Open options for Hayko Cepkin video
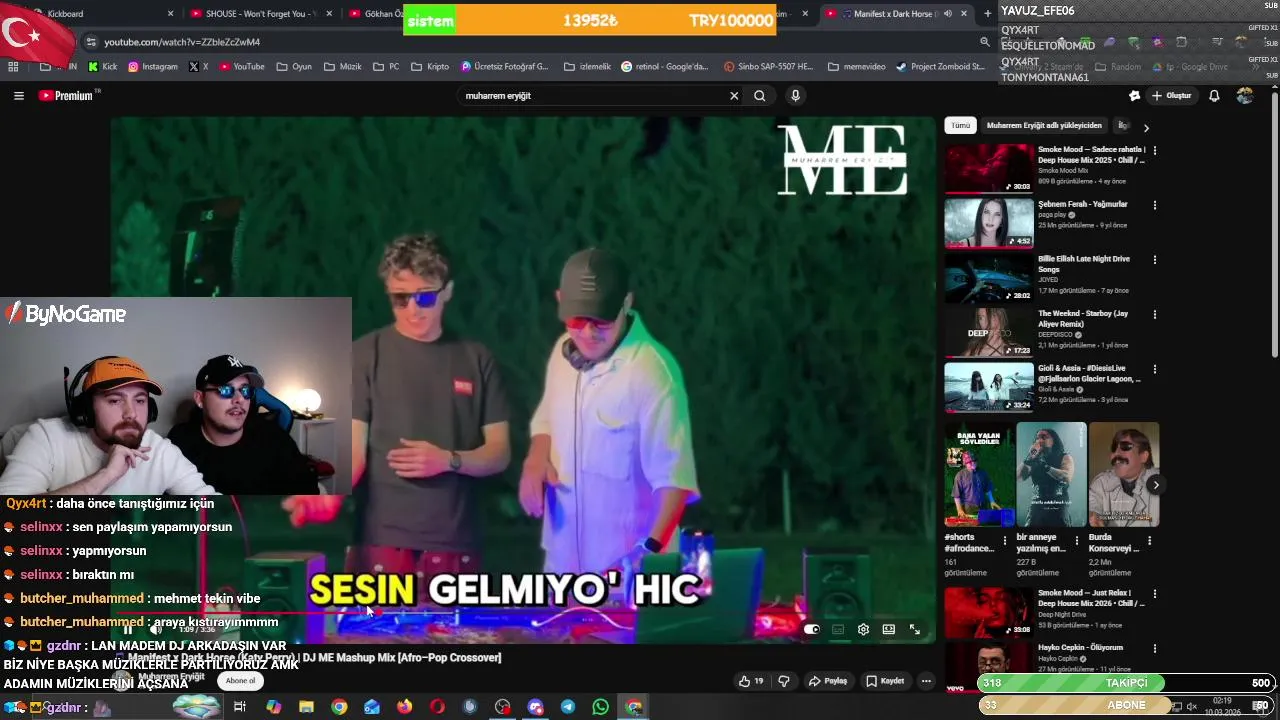Screen dimensions: 1280x720 pyautogui.click(x=1155, y=649)
